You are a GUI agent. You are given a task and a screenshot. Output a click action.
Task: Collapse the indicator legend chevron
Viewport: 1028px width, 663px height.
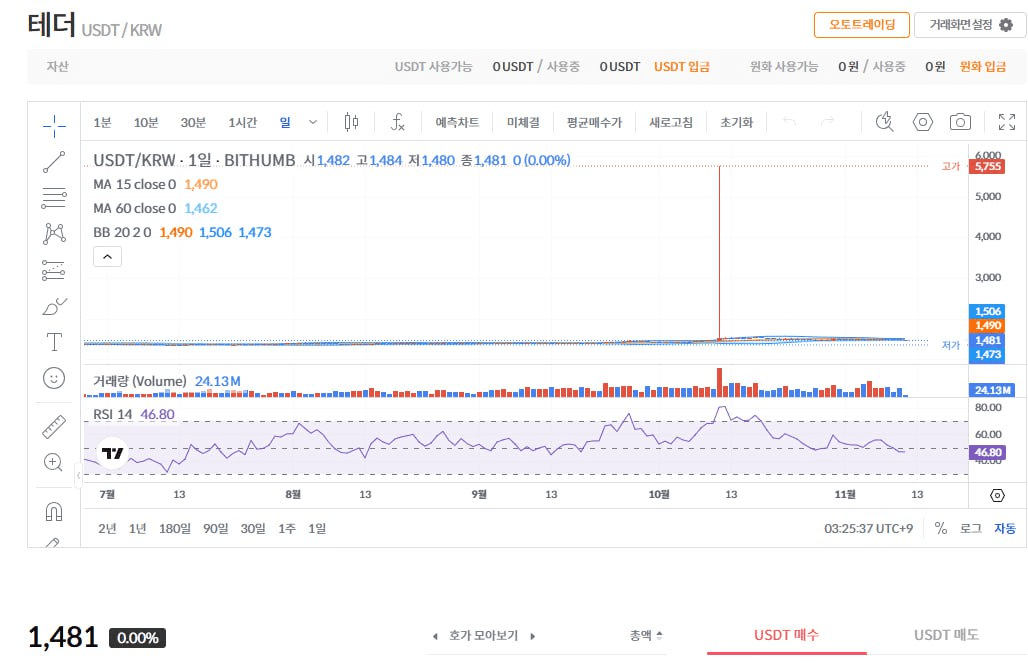tap(108, 256)
